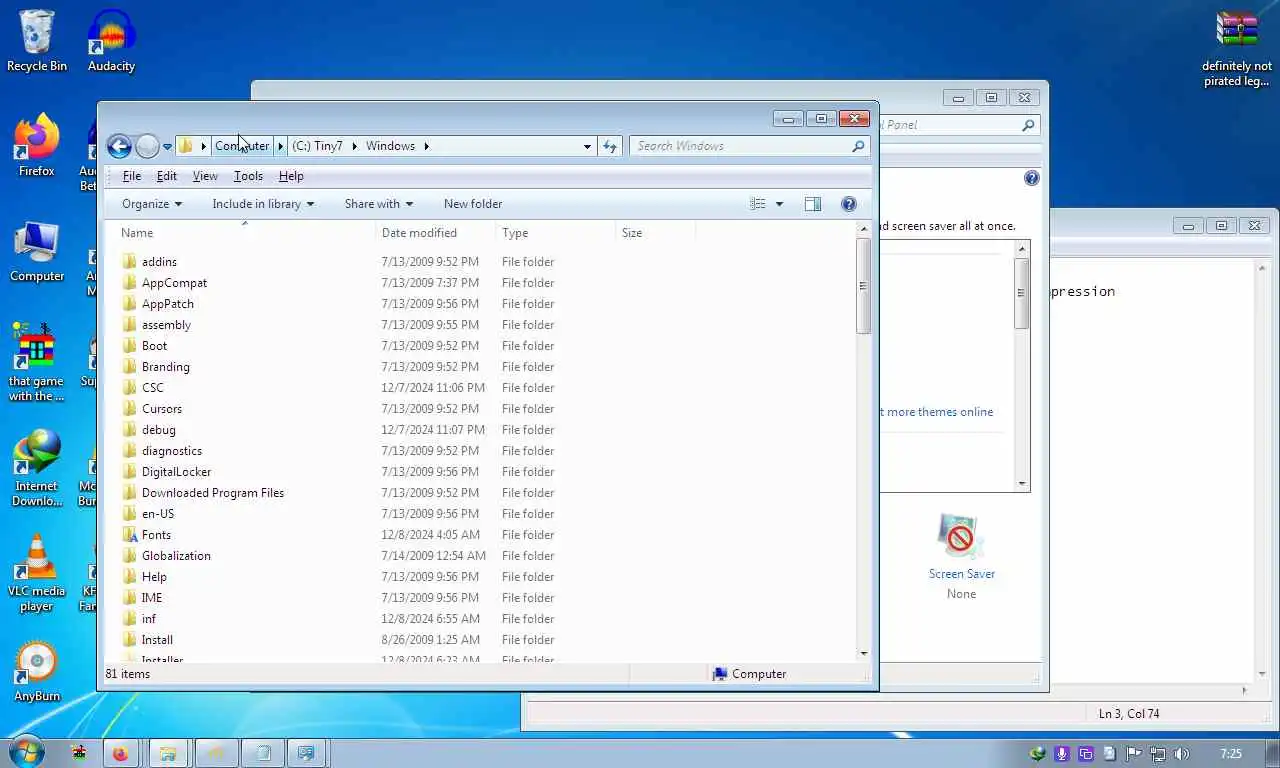Image resolution: width=1280 pixels, height=768 pixels.
Task: Click the Personalization taskbar button
Action: [307, 754]
